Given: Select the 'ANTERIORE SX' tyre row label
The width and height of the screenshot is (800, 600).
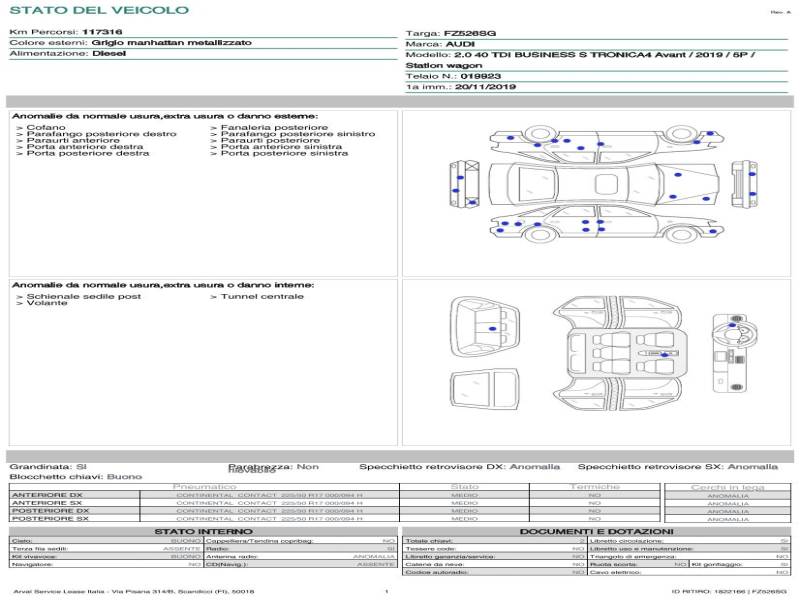Looking at the screenshot, I should [x=47, y=503].
